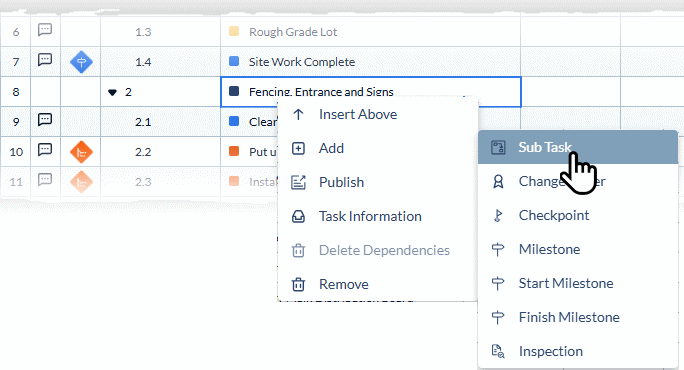Click dark navy swatch beside Fencing, Entrance and Signs

234,91
